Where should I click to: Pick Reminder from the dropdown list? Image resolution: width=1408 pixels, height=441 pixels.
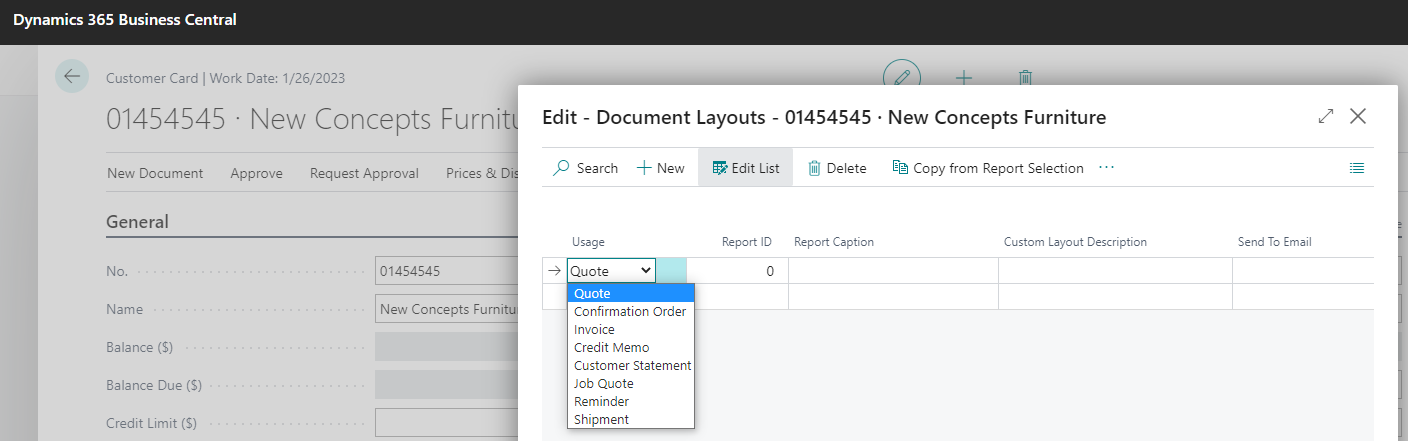pos(631,401)
